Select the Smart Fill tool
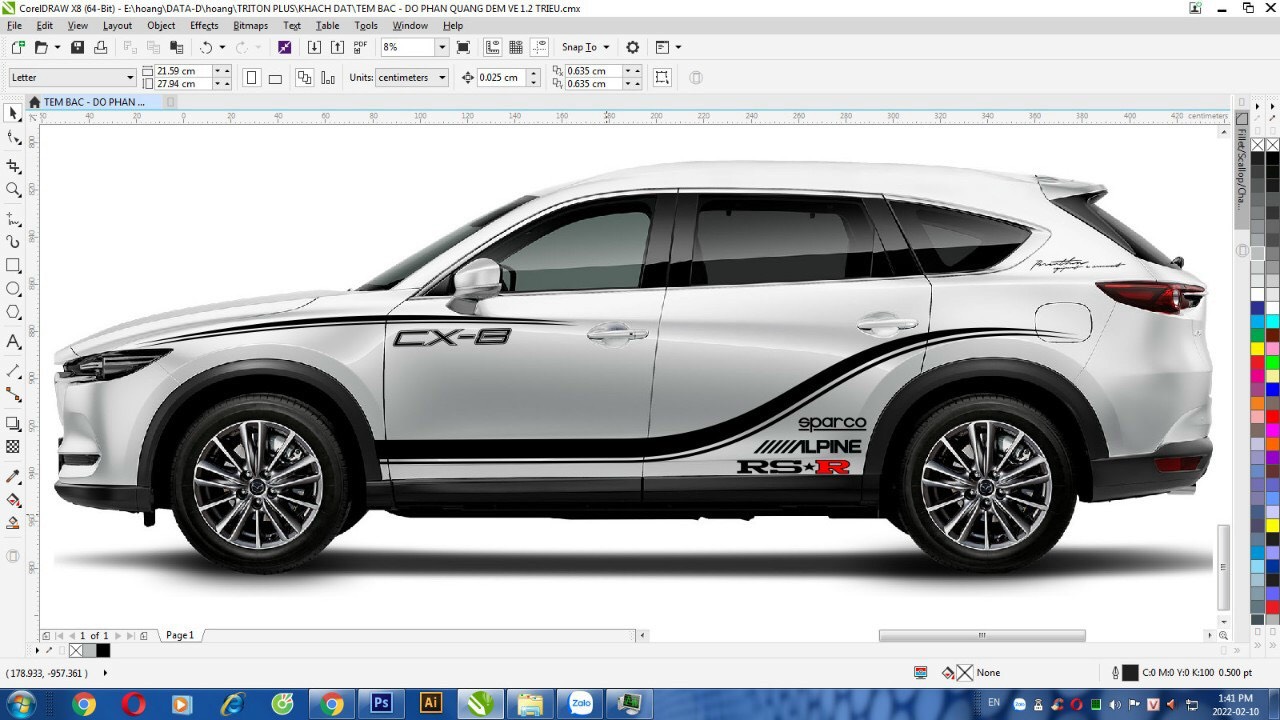Image resolution: width=1280 pixels, height=720 pixels. click(x=13, y=523)
